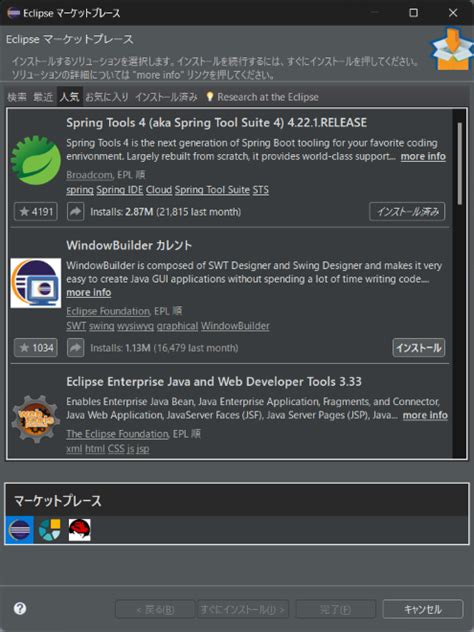Maximize the Eclipse マーケットプレース window

(x=413, y=13)
